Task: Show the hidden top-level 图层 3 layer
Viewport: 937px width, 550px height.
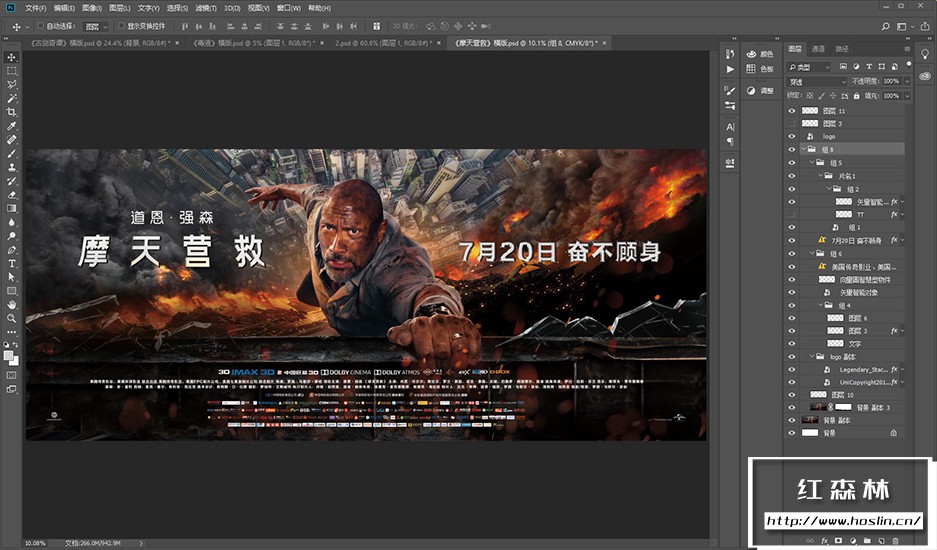Action: 792,124
